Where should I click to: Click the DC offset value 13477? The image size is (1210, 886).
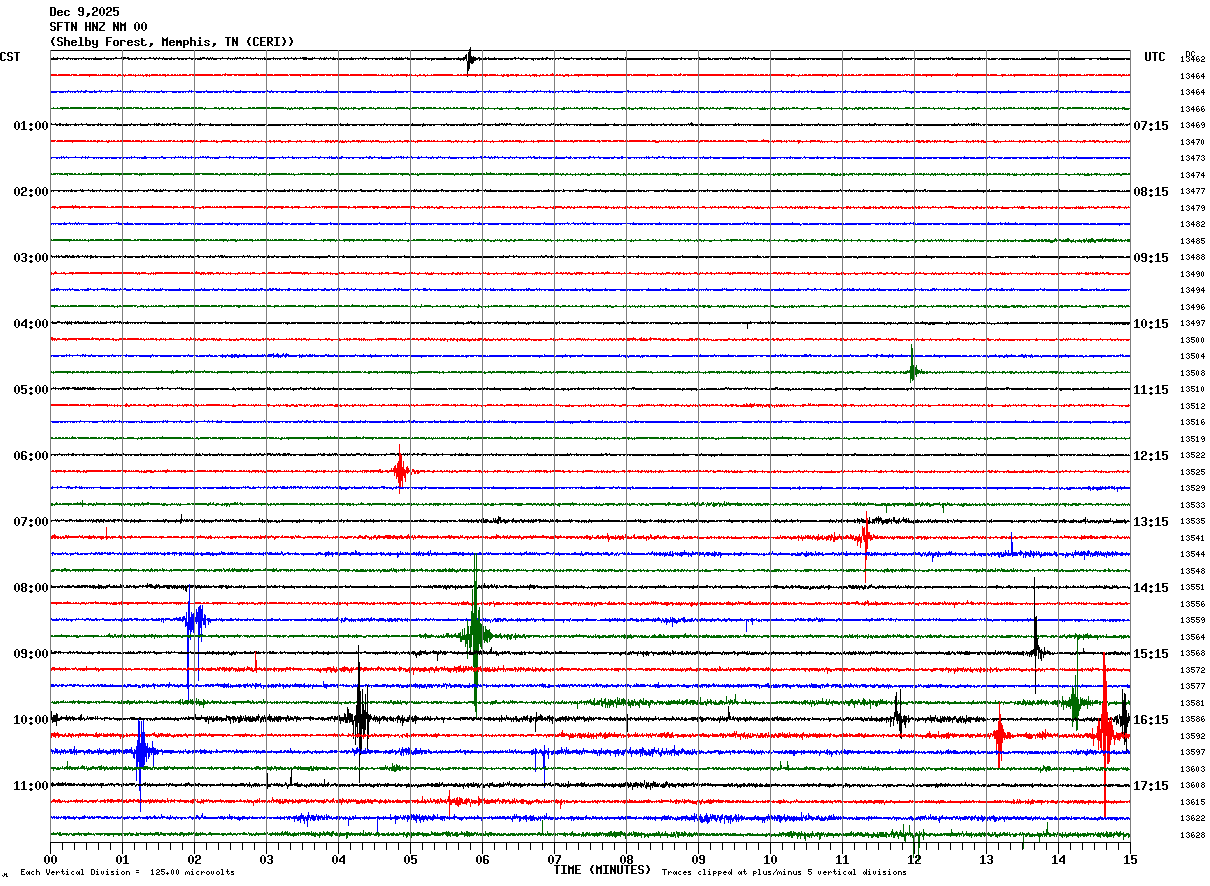tap(1192, 192)
